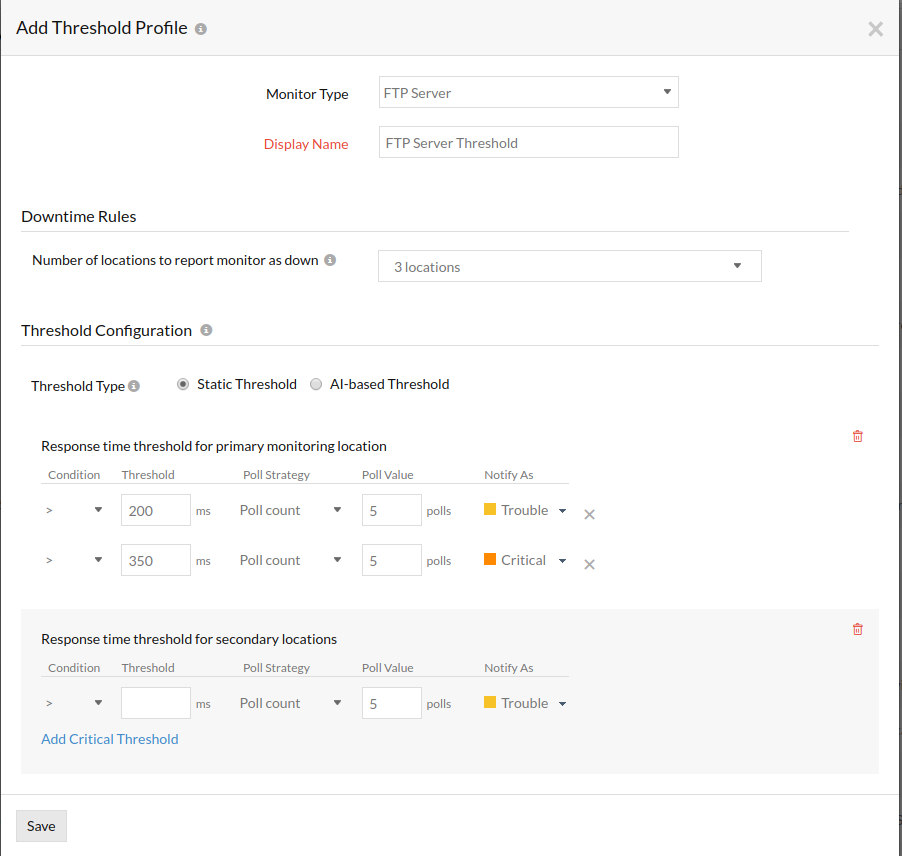
Task: Open Poll Strategy dropdown for 200 ms row
Action: click(291, 510)
